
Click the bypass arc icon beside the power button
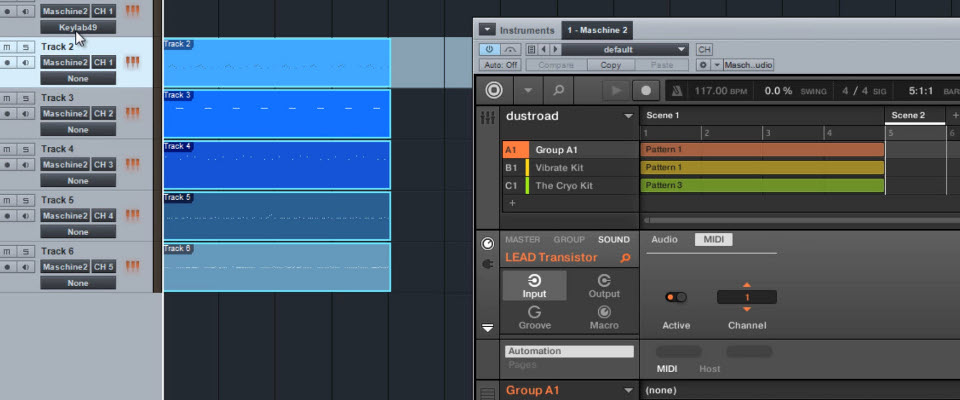pyautogui.click(x=511, y=50)
